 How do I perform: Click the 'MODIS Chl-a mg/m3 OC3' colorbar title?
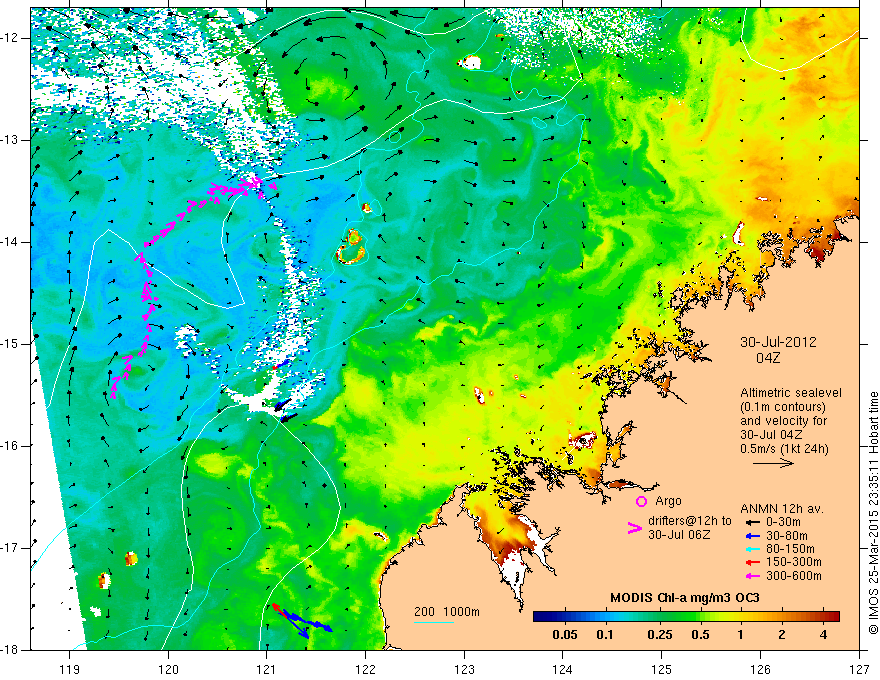coord(684,599)
